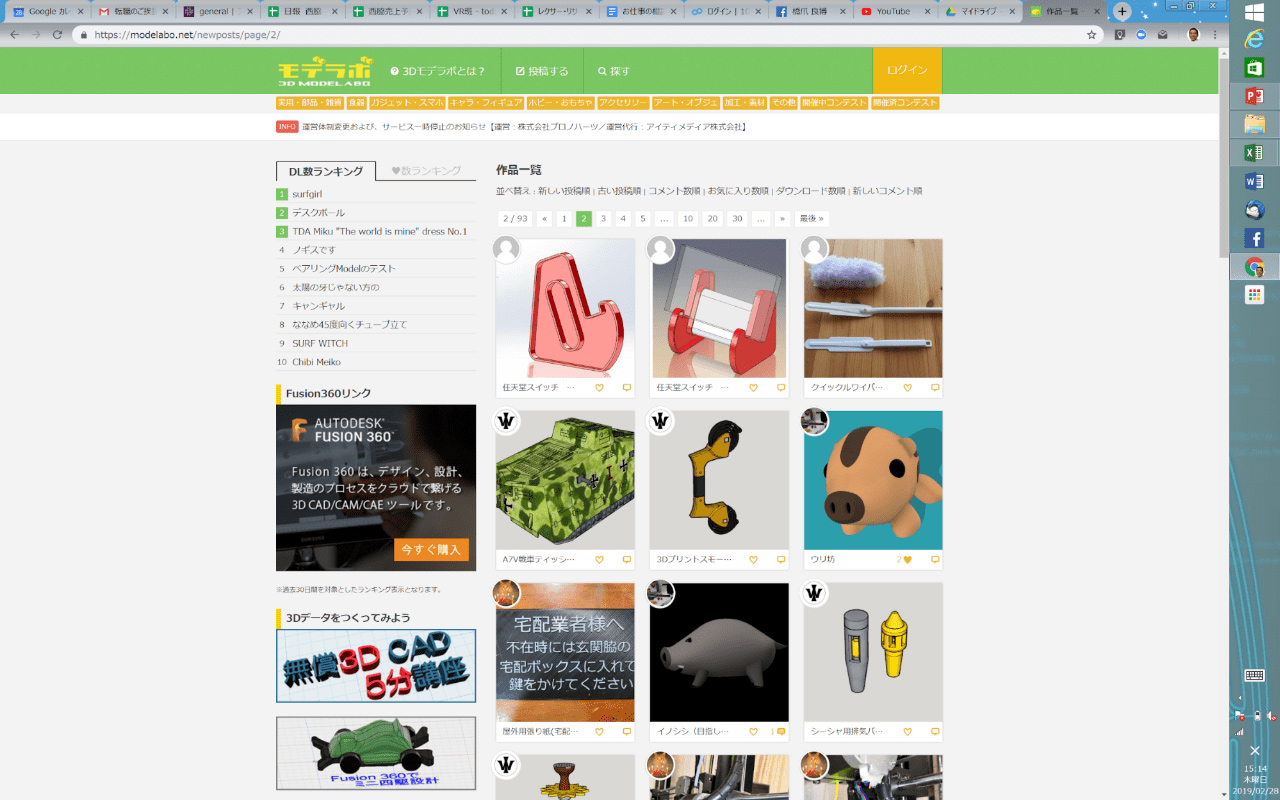This screenshot has width=1280, height=800.
Task: Open the ガジェット・スマホ category
Action: (x=407, y=103)
